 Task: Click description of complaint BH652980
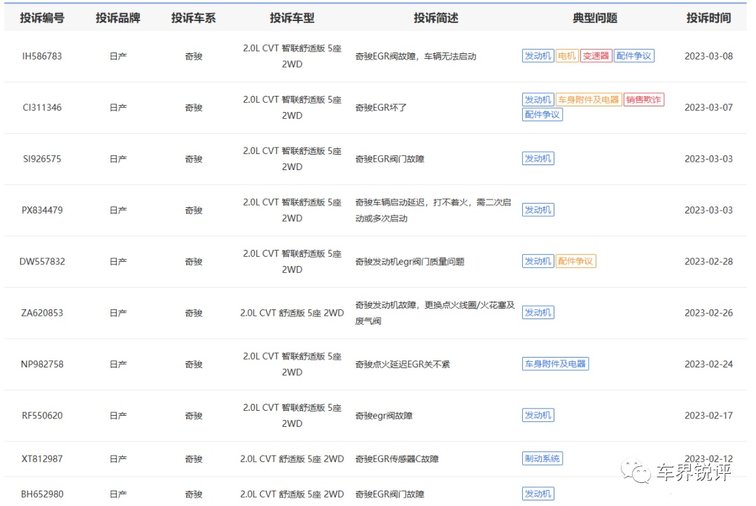[390, 494]
